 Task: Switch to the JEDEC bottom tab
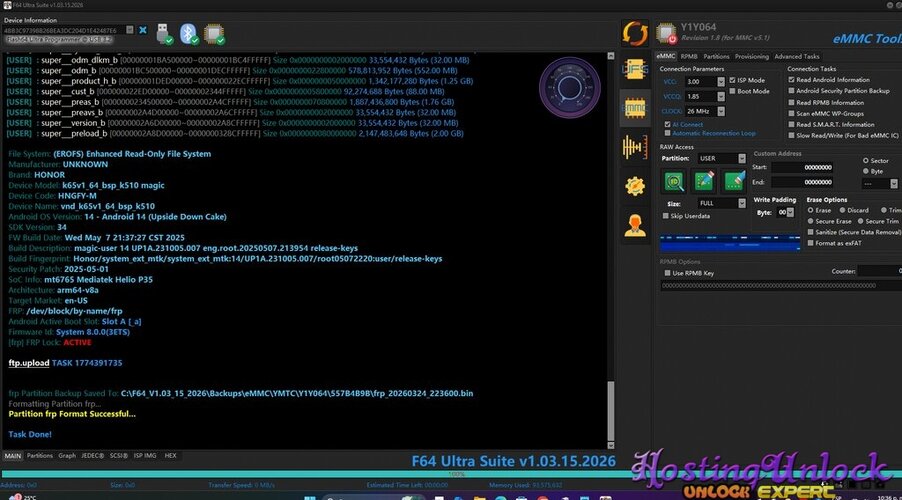(x=94, y=455)
